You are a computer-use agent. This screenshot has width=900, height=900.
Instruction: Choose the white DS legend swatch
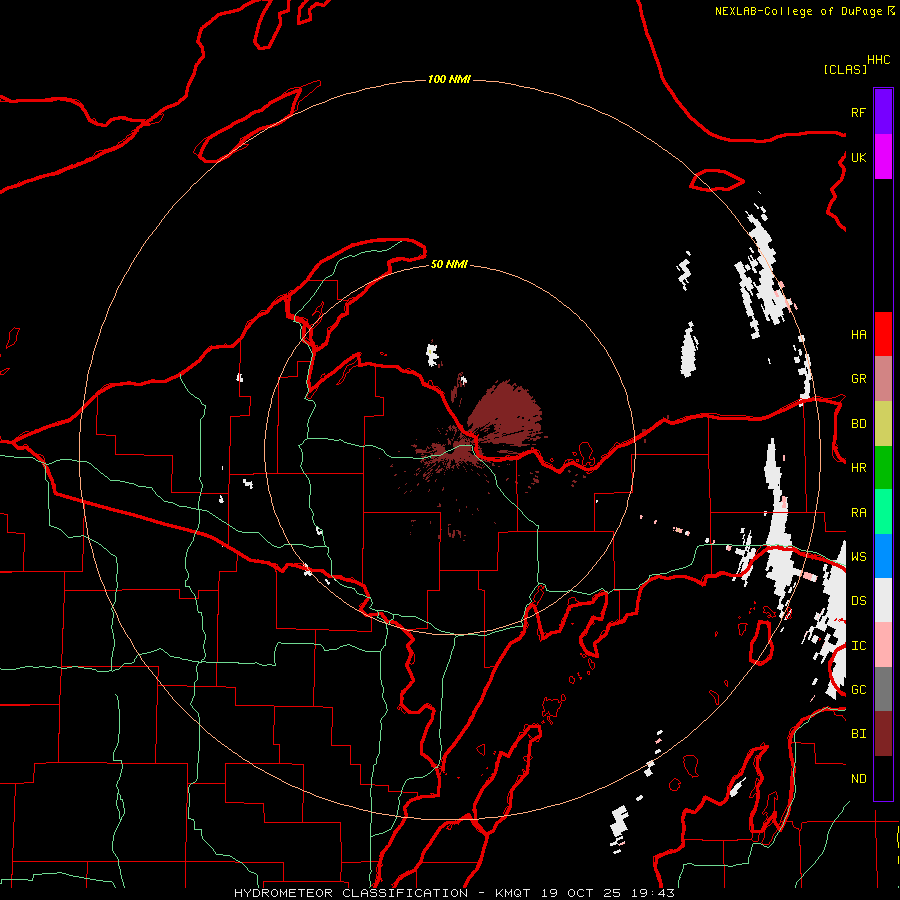883,600
